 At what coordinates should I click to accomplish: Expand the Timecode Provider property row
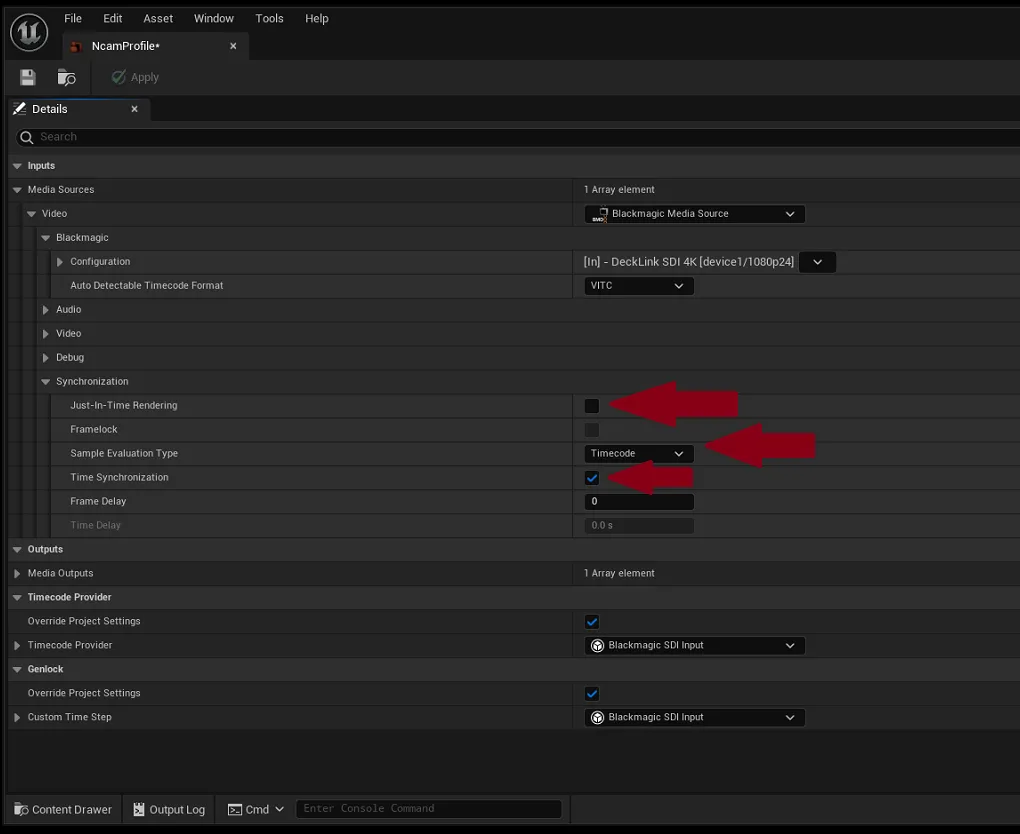click(18, 645)
